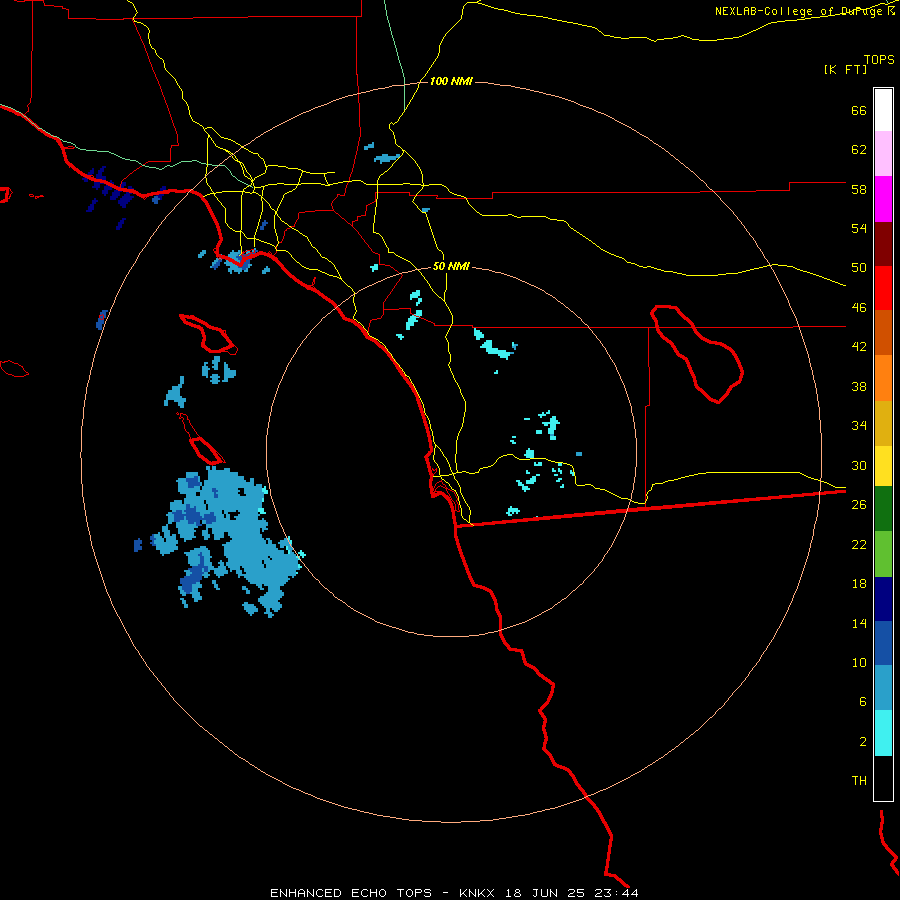Click the legend value 42
The width and height of the screenshot is (900, 900).
859,347
